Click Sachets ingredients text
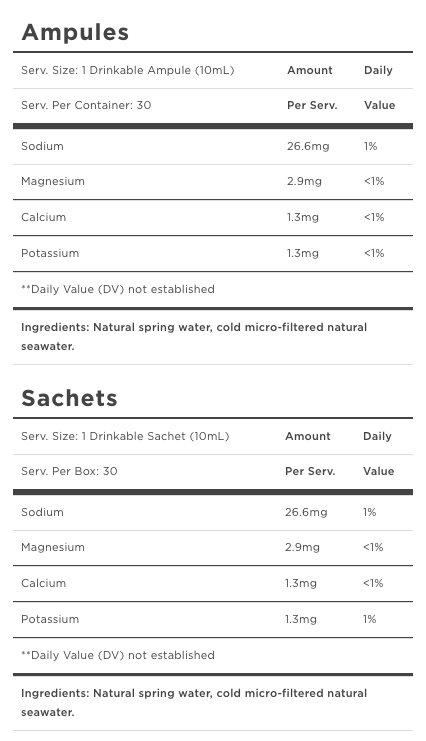The height and width of the screenshot is (741, 426). pyautogui.click(x=194, y=702)
